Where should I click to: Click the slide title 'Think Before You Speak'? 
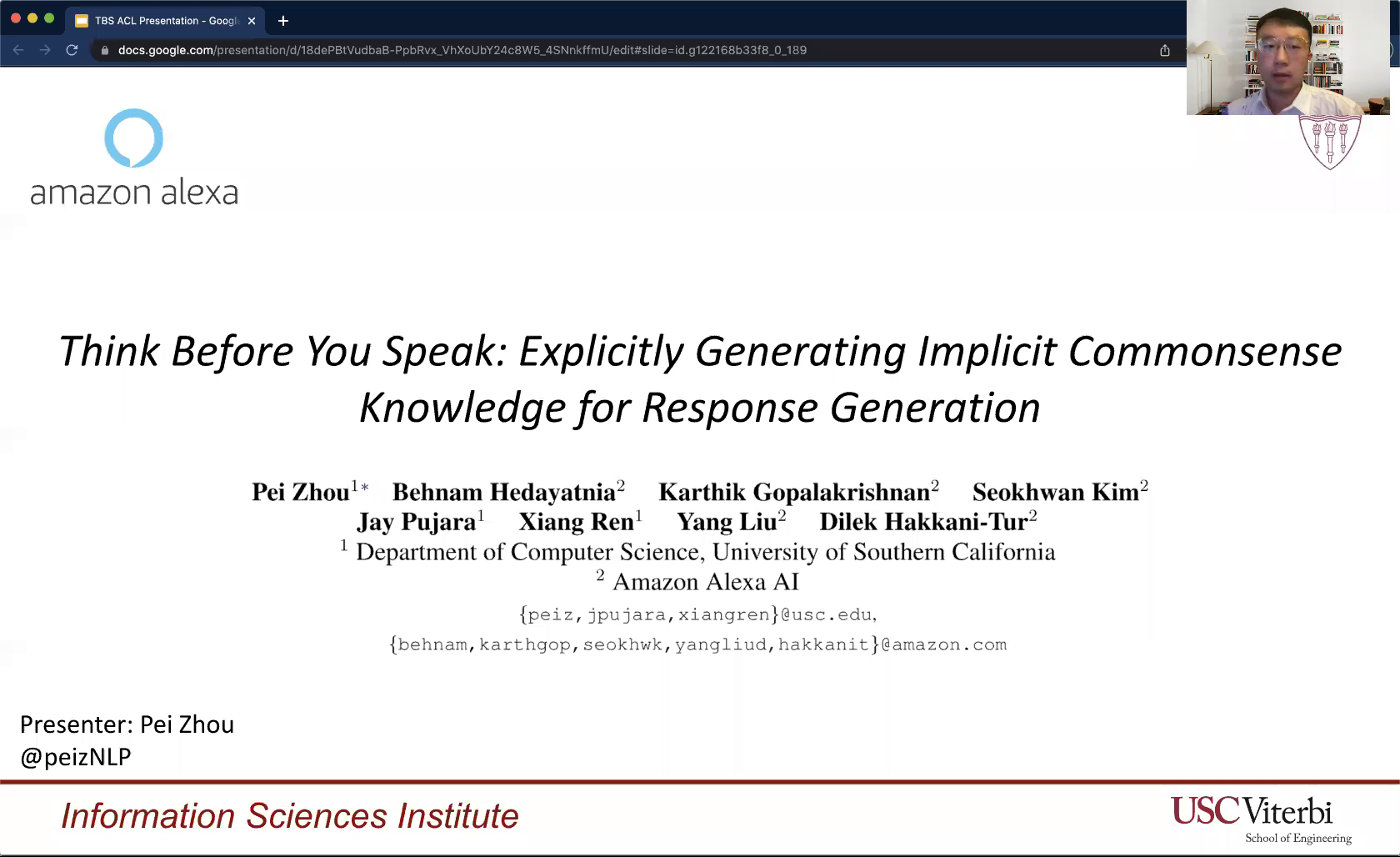point(700,378)
